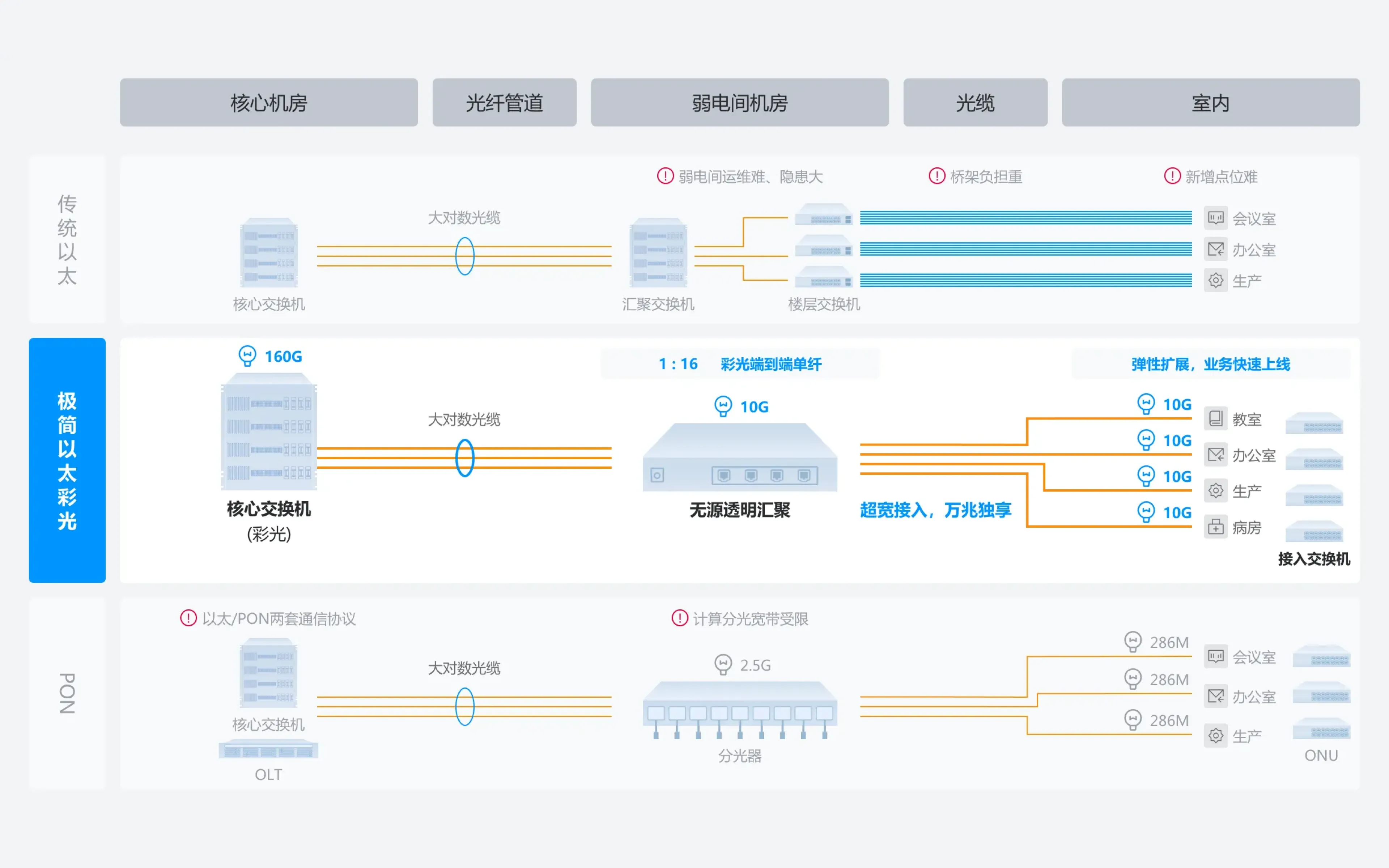Click the 160G speed gauge icon
The width and height of the screenshot is (1389, 868).
(x=247, y=356)
